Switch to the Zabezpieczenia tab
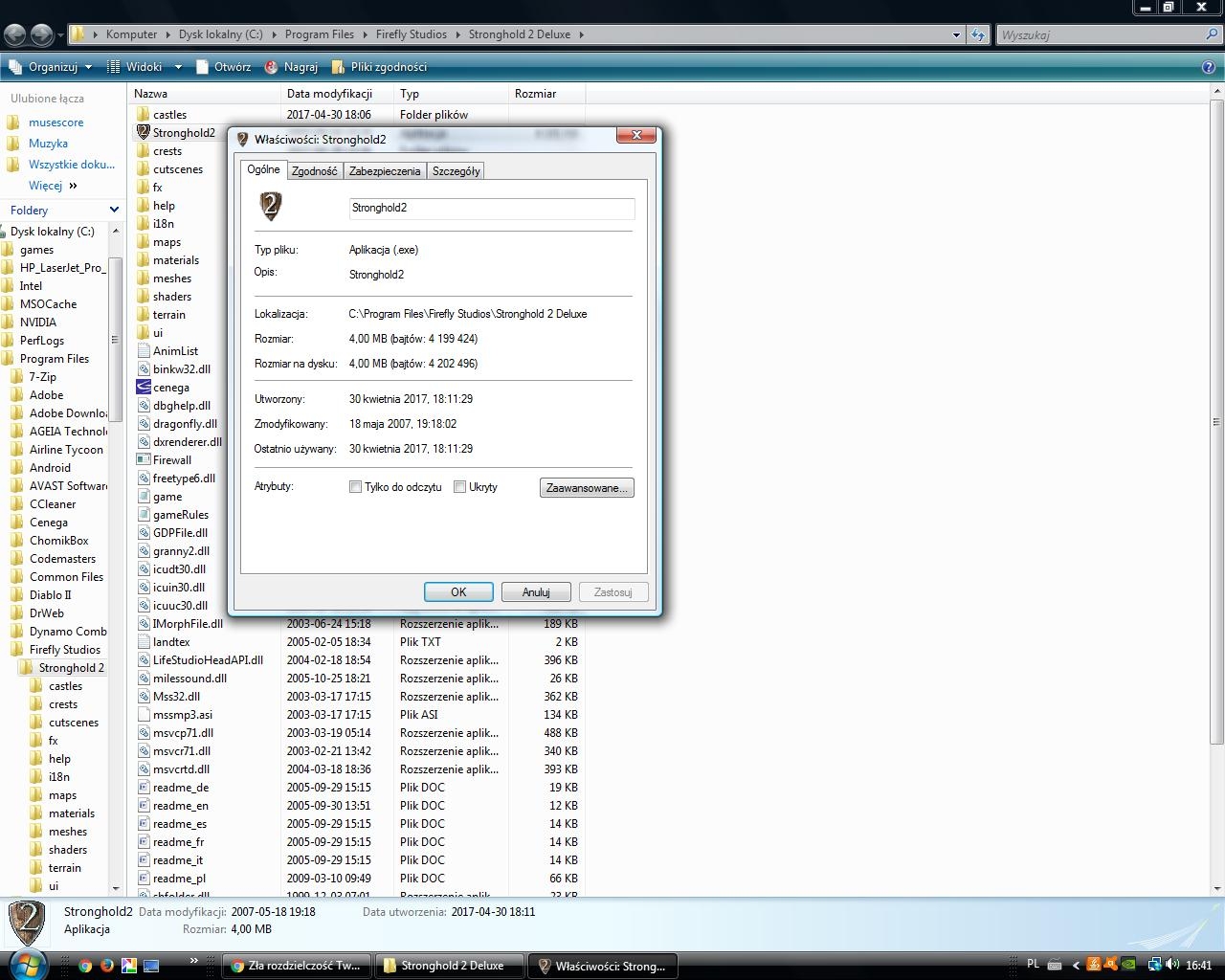 pyautogui.click(x=385, y=171)
